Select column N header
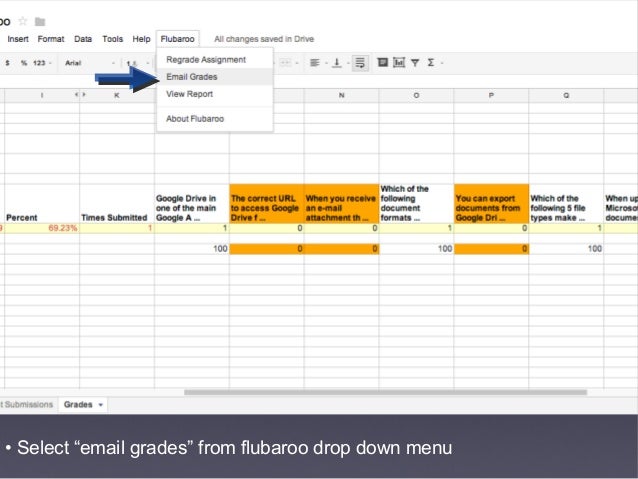The image size is (638, 479). [x=341, y=95]
